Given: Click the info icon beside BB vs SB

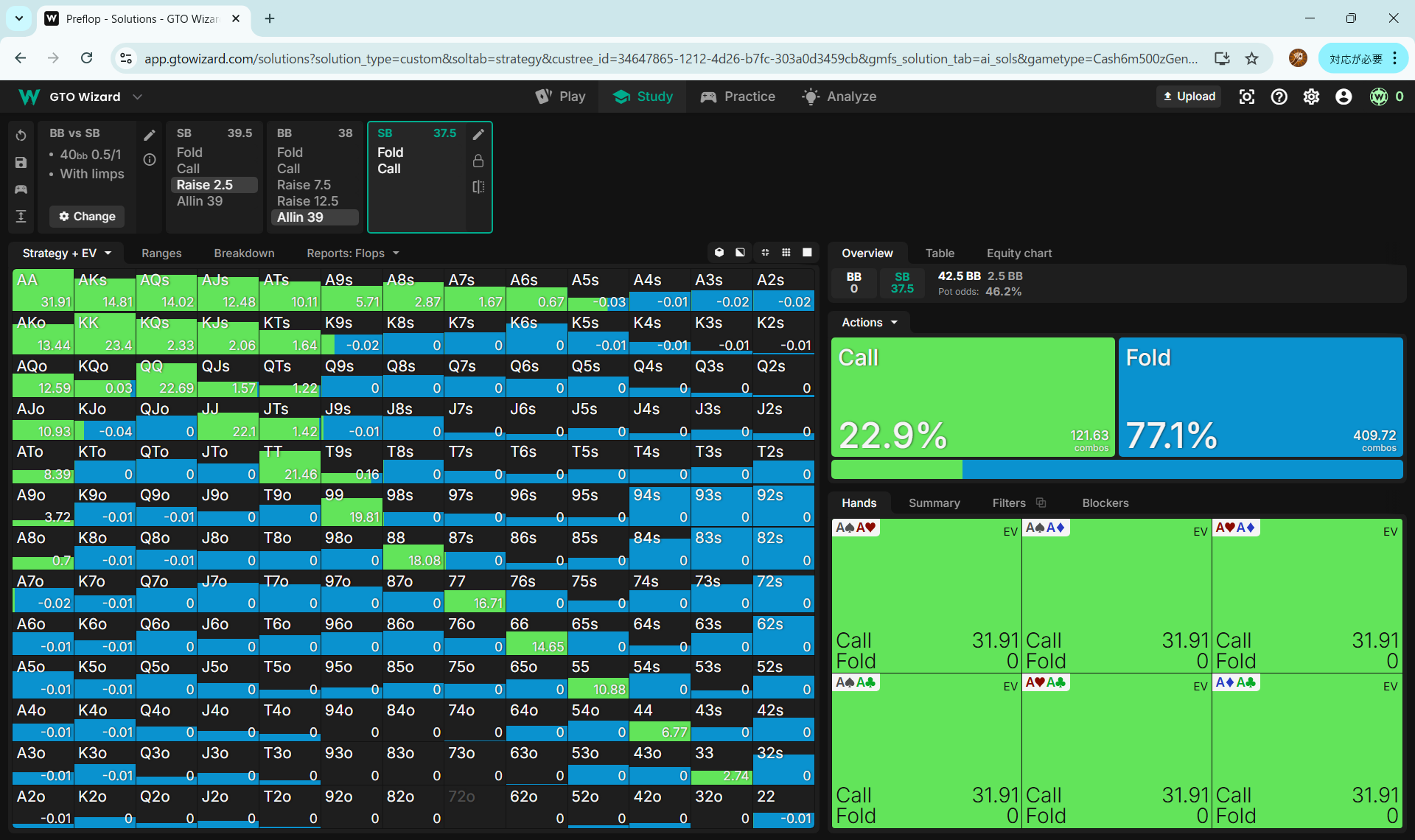Looking at the screenshot, I should coord(150,160).
